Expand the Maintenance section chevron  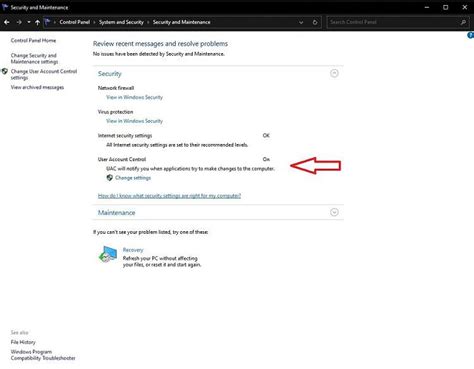click(x=334, y=212)
